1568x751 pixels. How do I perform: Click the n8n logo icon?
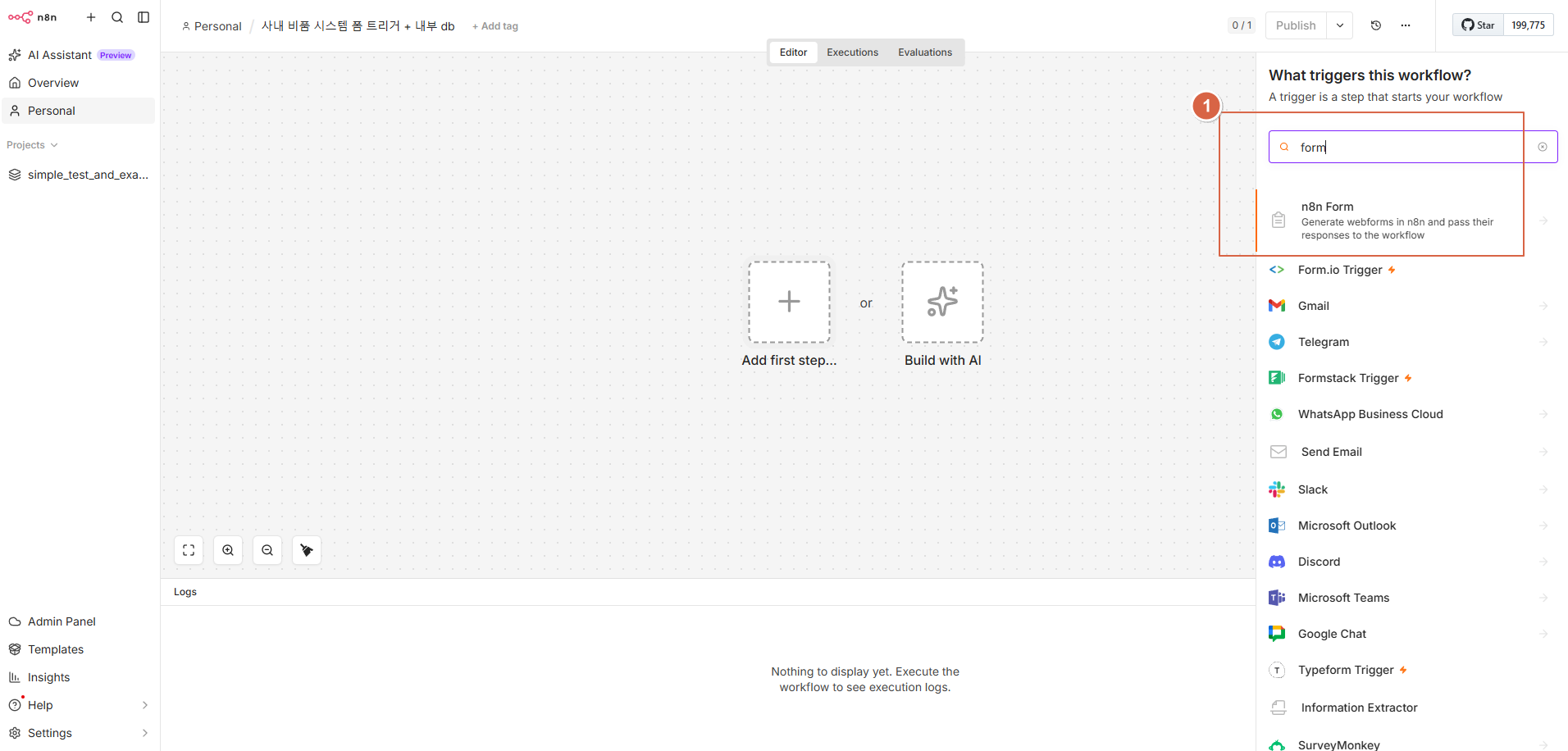[x=21, y=17]
